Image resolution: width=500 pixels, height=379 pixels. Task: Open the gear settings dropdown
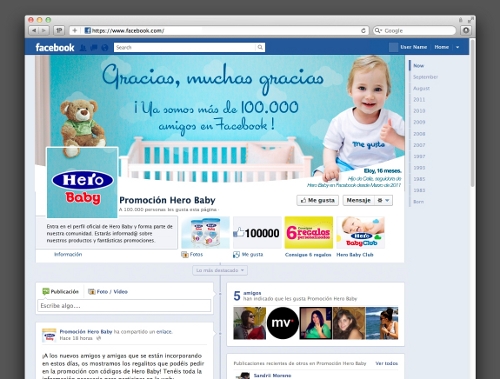[383, 200]
